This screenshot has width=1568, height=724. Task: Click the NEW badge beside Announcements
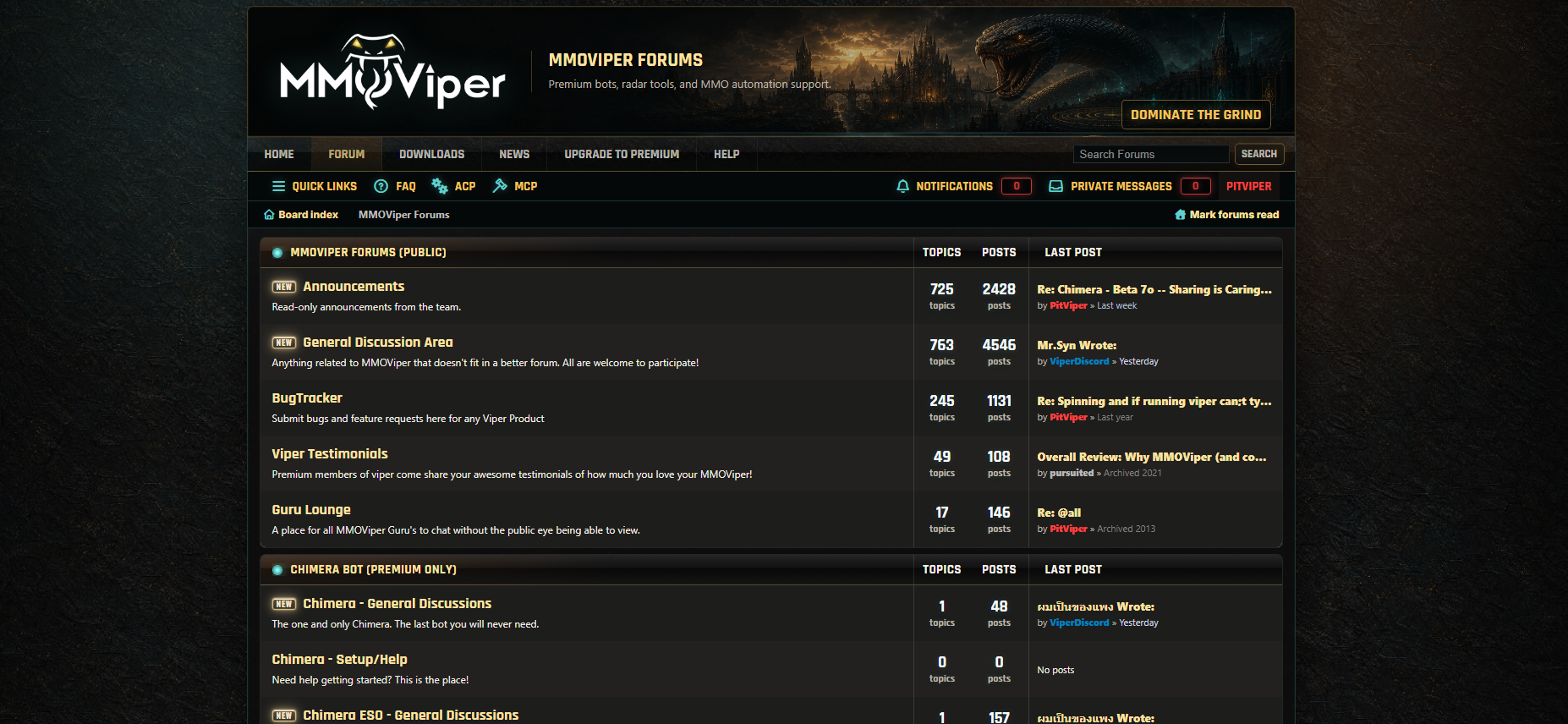pos(284,287)
